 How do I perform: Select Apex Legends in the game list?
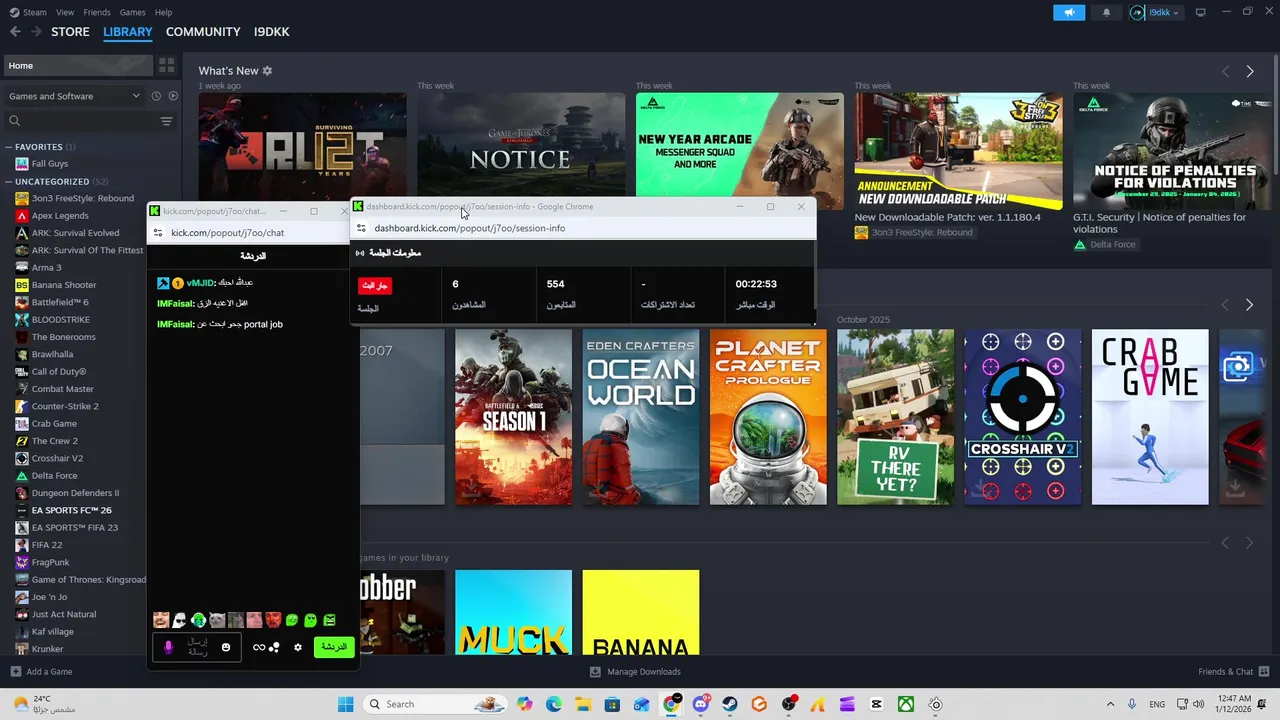coord(59,216)
